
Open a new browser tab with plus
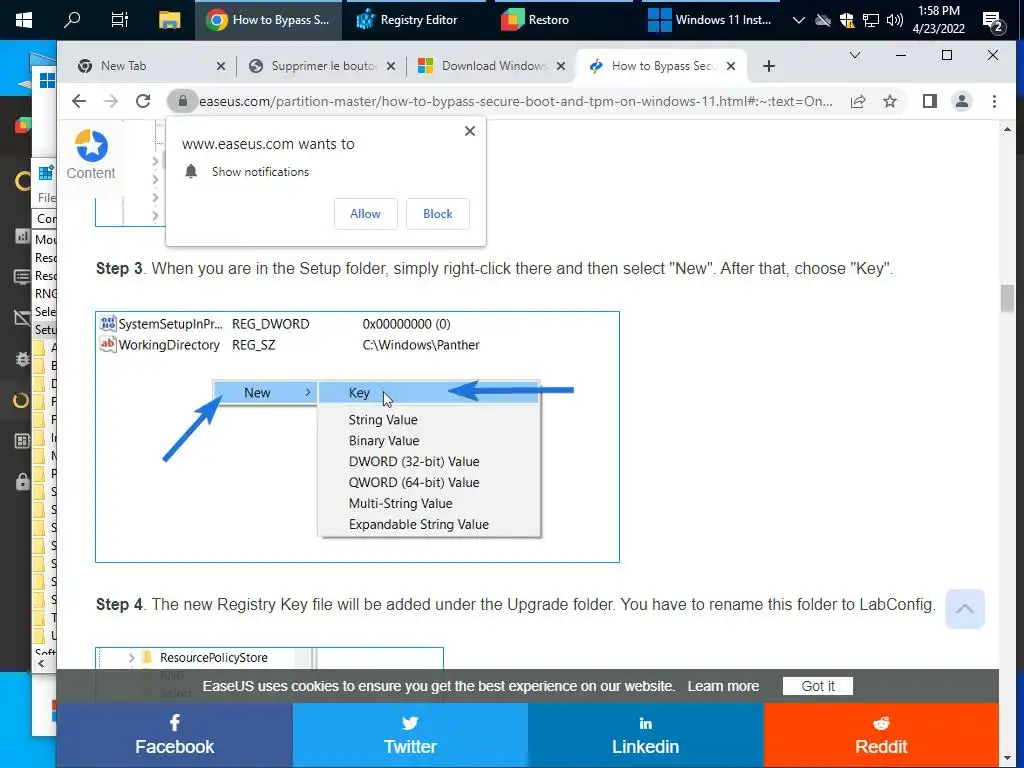point(769,66)
